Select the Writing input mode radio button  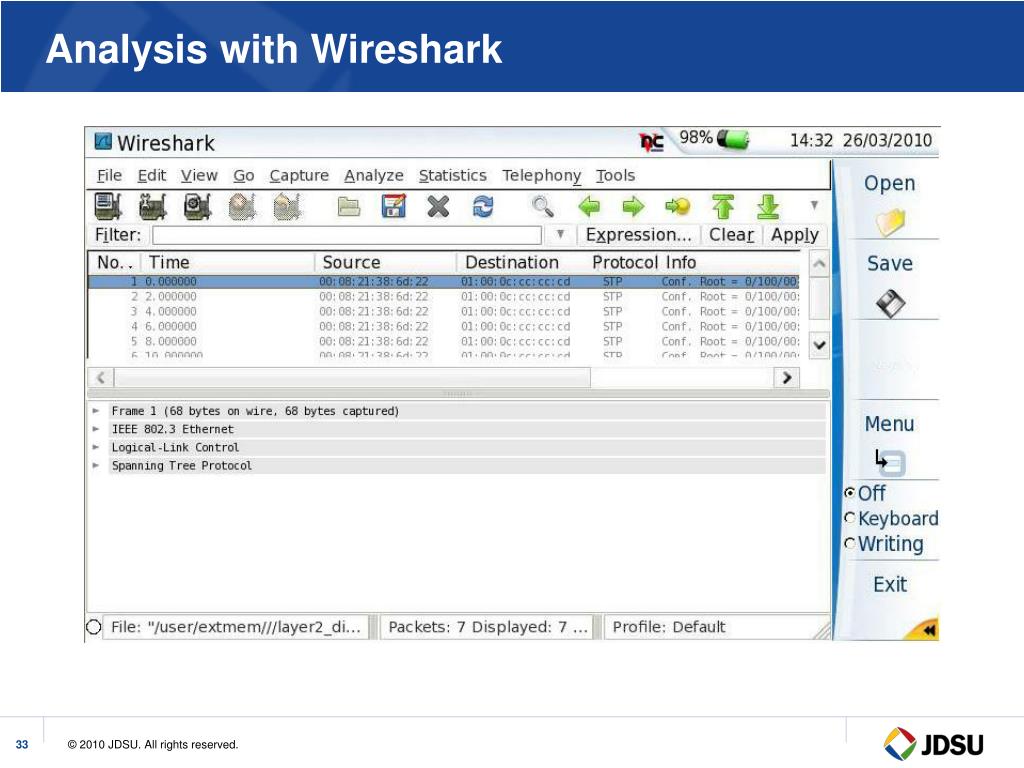point(849,543)
